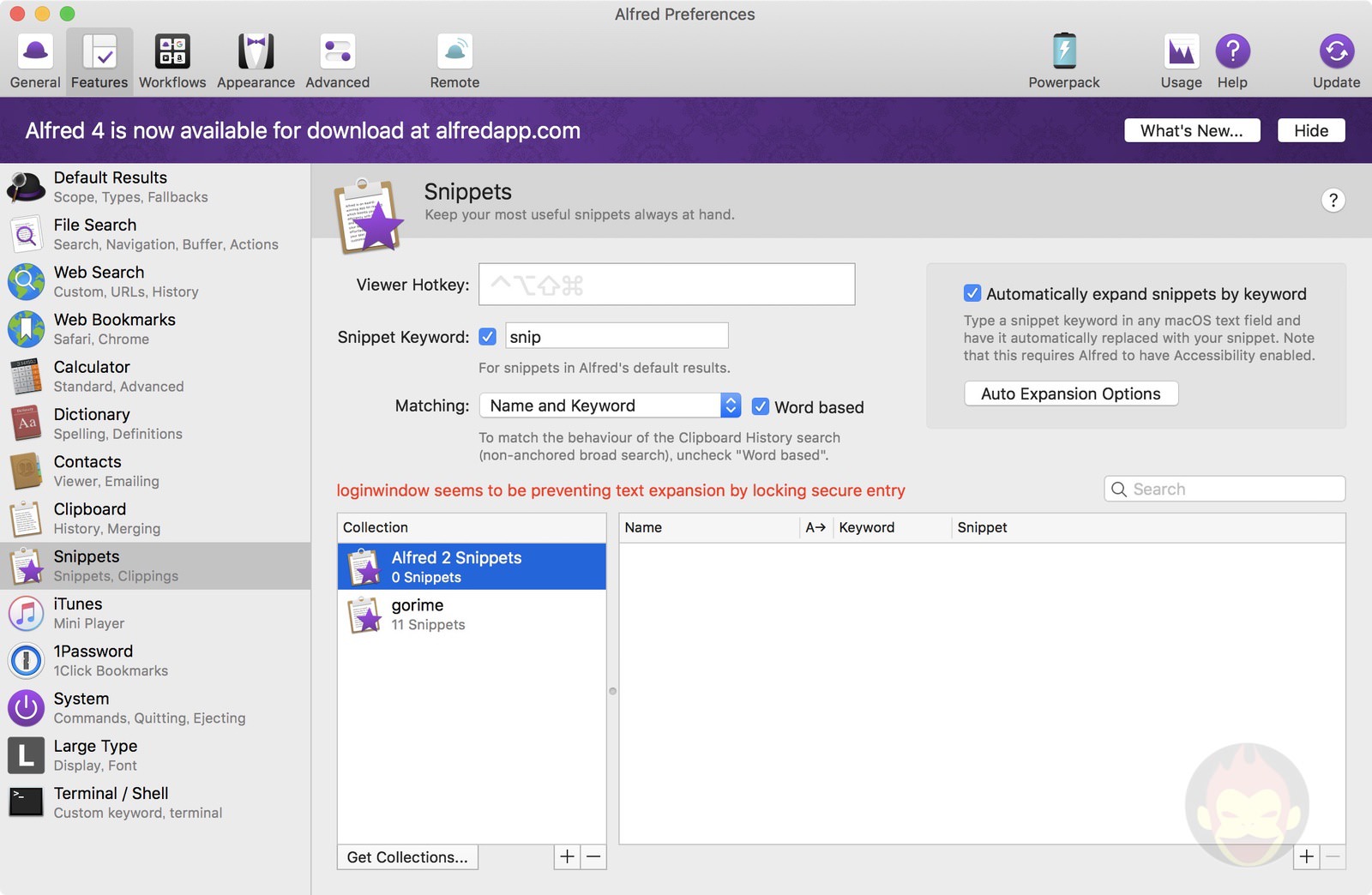1372x895 pixels.
Task: Open Appearance tuxedo icon
Action: click(256, 62)
